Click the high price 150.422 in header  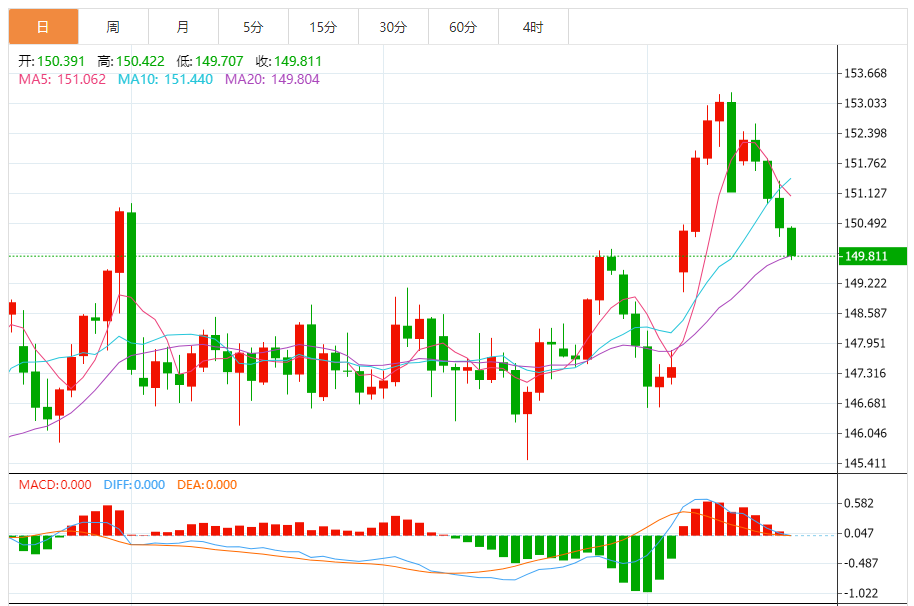135,60
